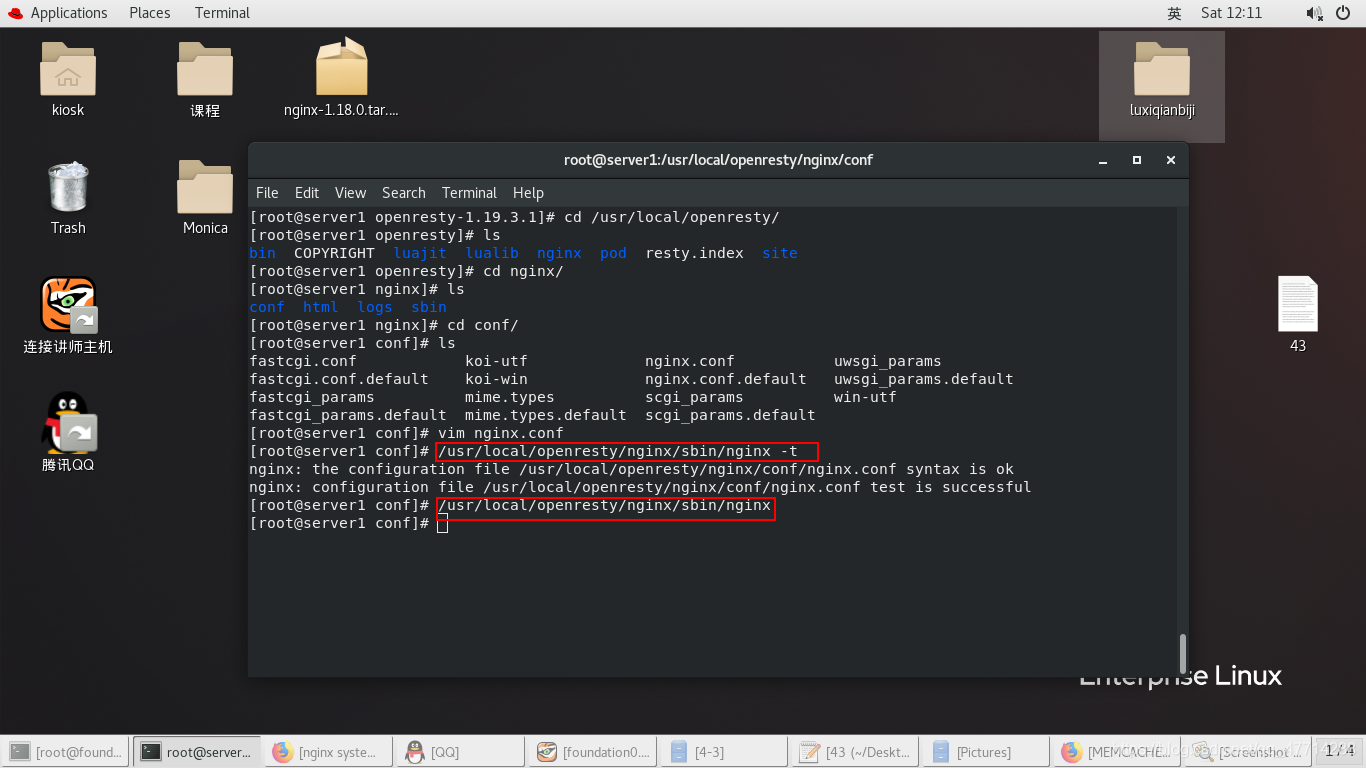Open the Help menu in terminal window
This screenshot has width=1366, height=768.
pos(528,193)
